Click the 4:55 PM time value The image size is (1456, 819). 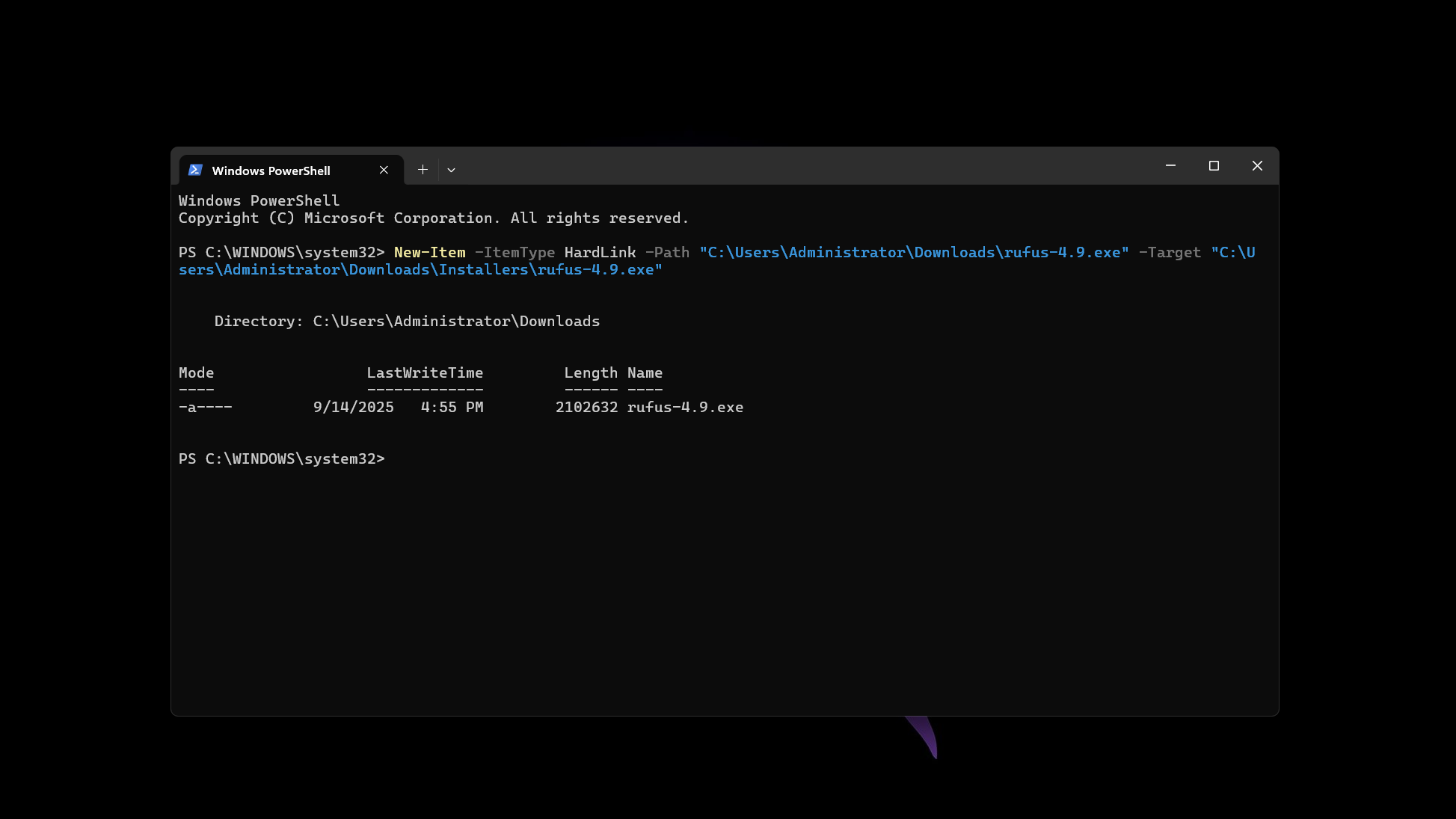pos(452,408)
